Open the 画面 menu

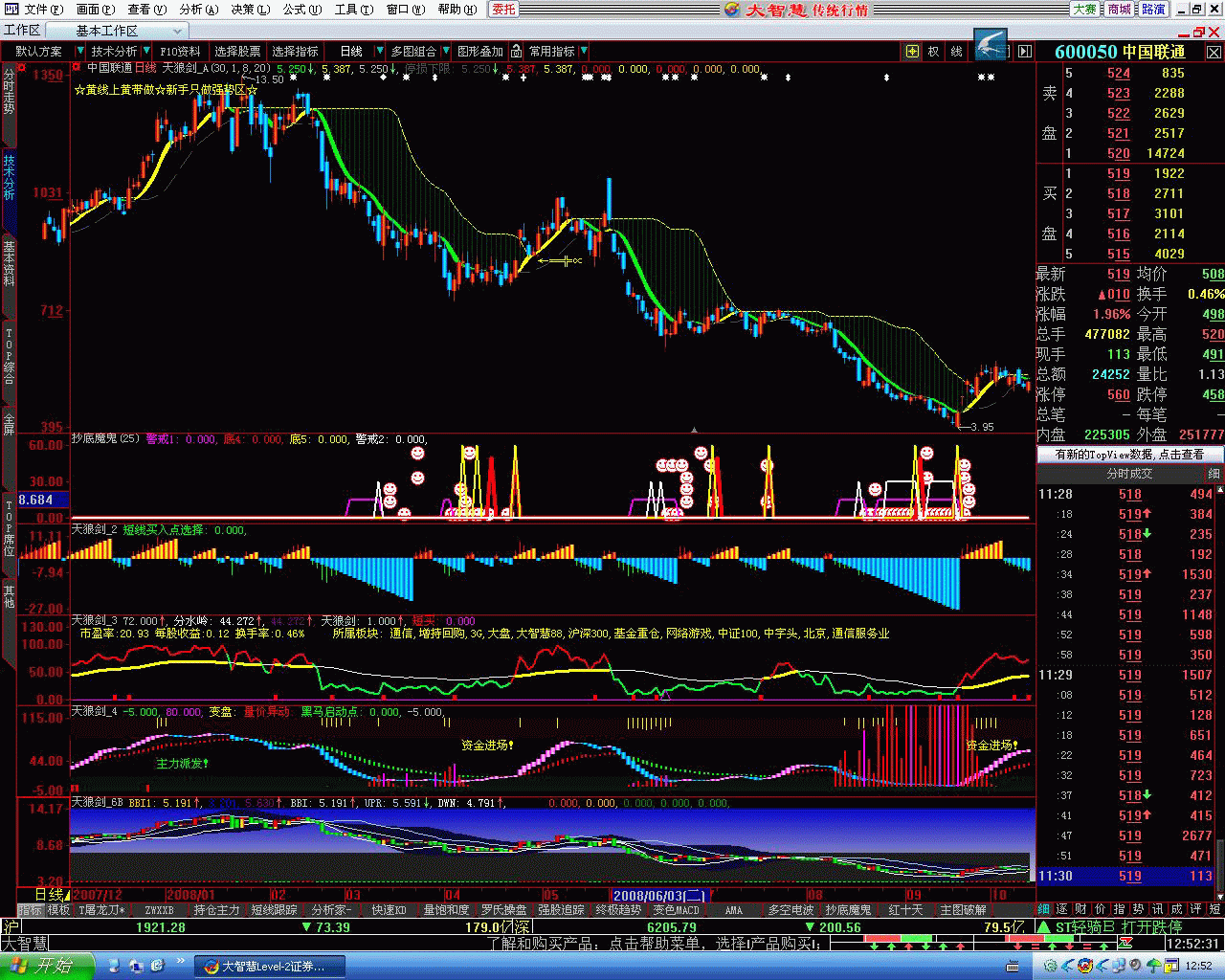[x=95, y=9]
